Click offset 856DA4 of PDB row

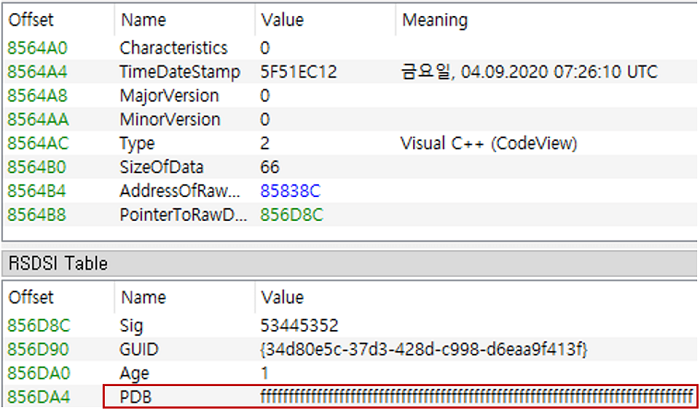click(x=39, y=397)
